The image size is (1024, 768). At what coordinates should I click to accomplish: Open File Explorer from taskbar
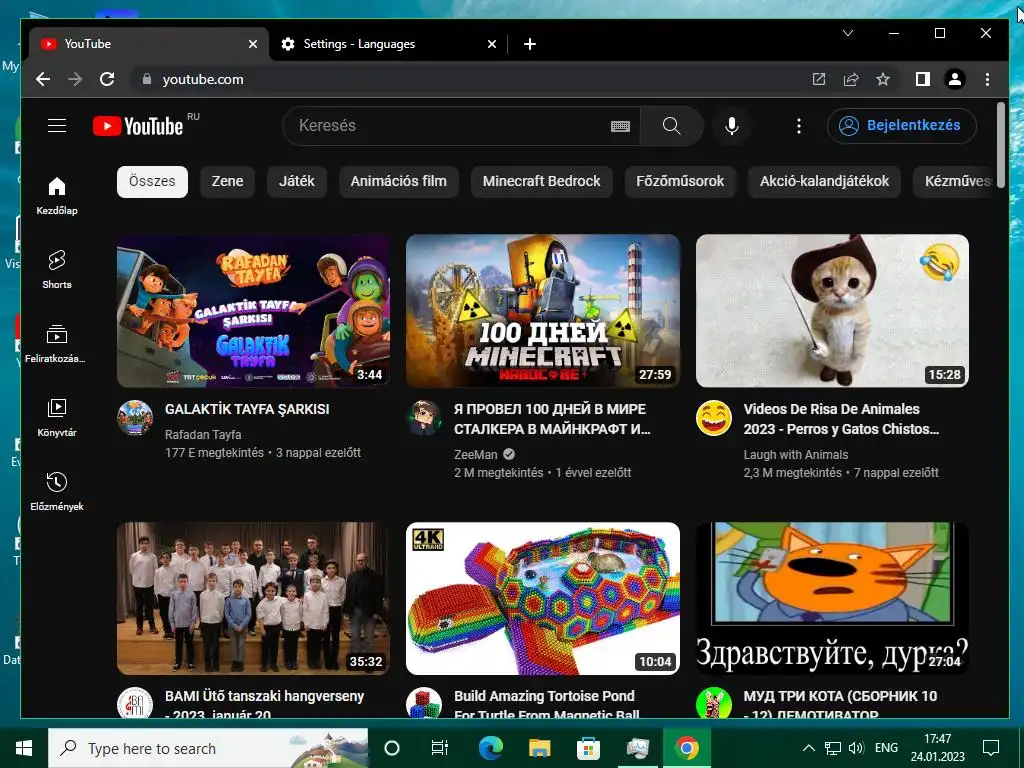[x=539, y=748]
